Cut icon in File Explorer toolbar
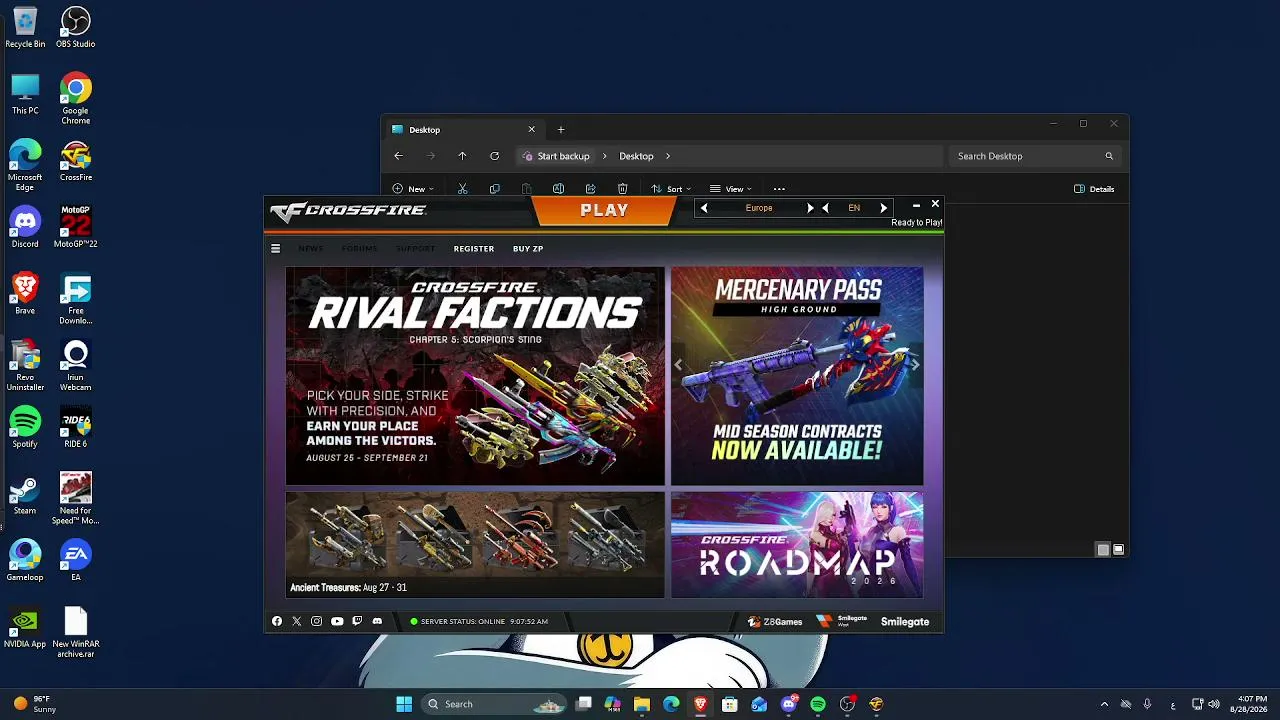Screen dimensions: 1280x720 click(462, 189)
